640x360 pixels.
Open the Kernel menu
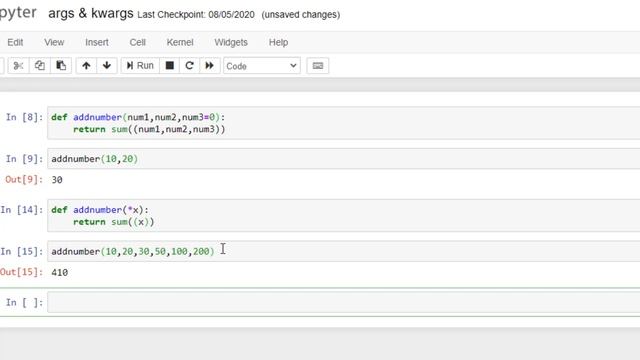(x=180, y=42)
